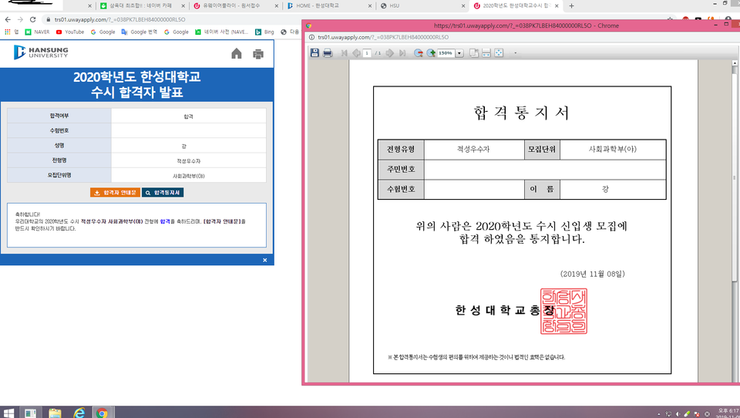
Task: Click the 사회과학부(야) cell in the notice
Action: point(613,149)
